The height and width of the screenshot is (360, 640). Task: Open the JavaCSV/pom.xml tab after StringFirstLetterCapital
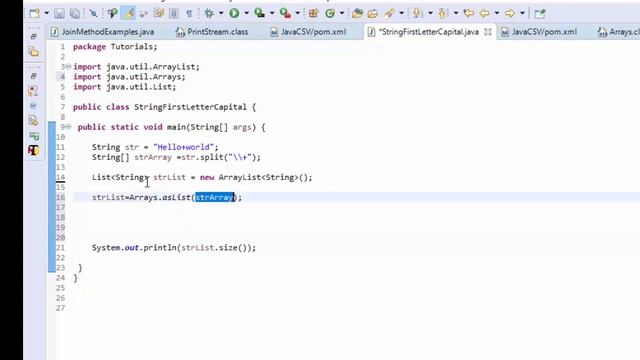(539, 32)
